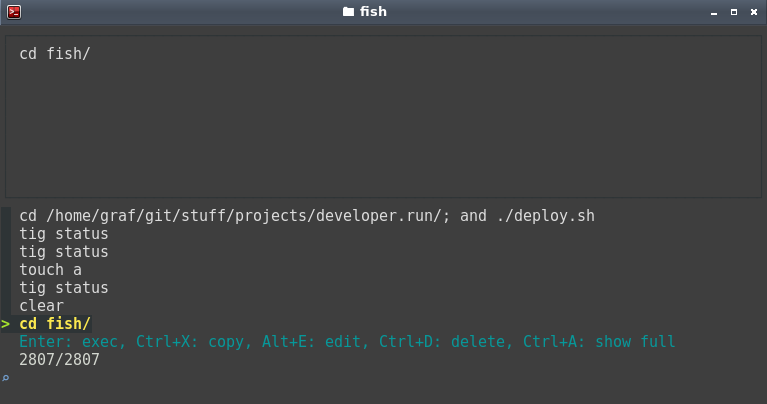
Task: Click the 2807/2807 match counter
Action: pyautogui.click(x=59, y=359)
